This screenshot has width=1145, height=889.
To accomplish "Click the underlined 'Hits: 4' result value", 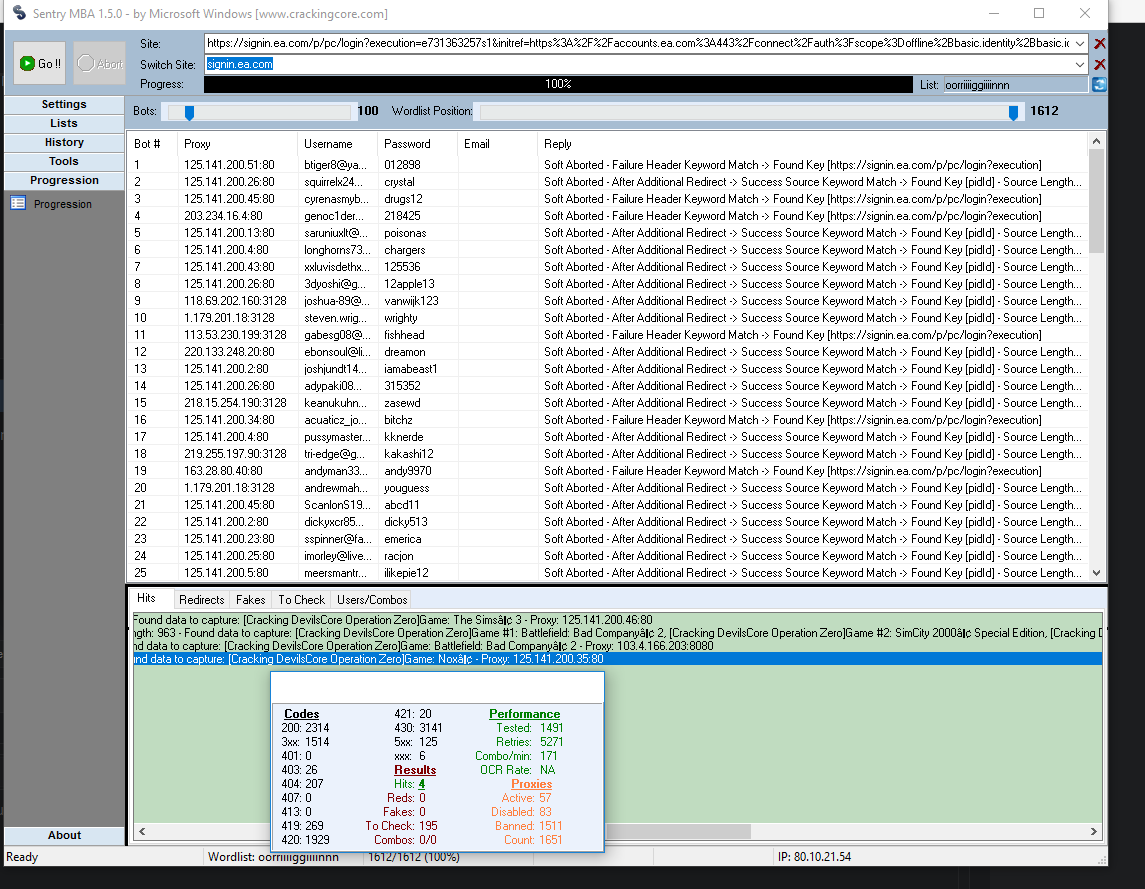I will (421, 784).
